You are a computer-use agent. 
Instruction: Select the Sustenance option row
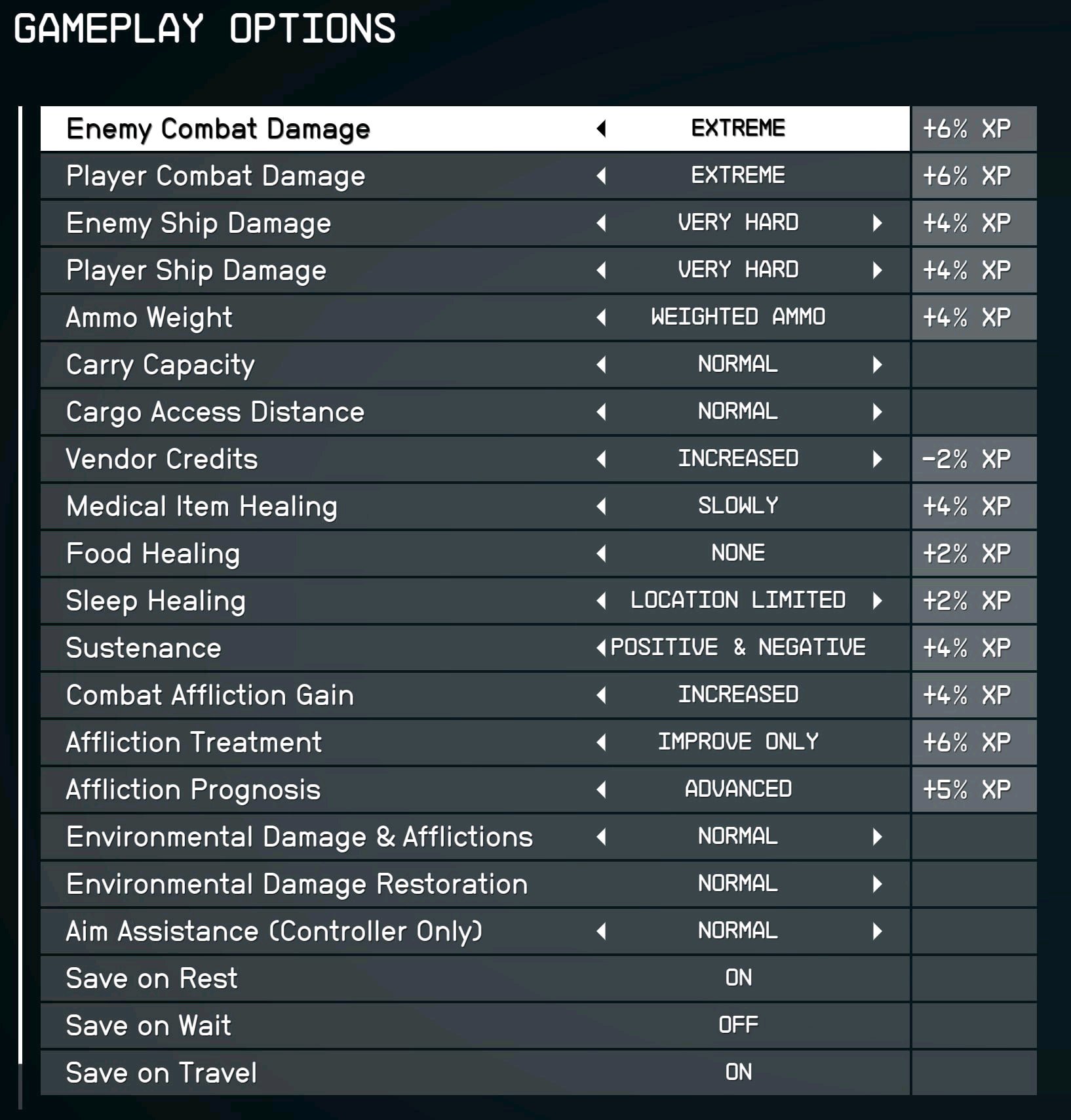[x=328, y=648]
